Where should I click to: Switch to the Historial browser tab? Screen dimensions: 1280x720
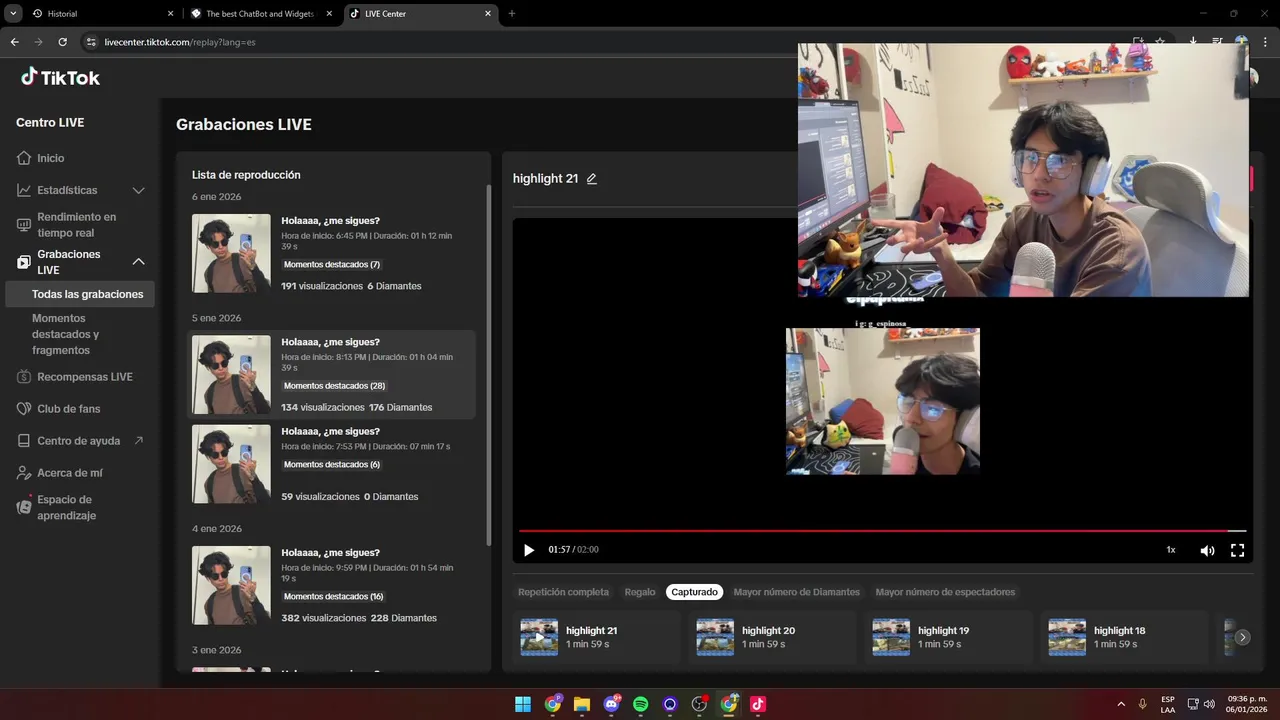pos(100,14)
